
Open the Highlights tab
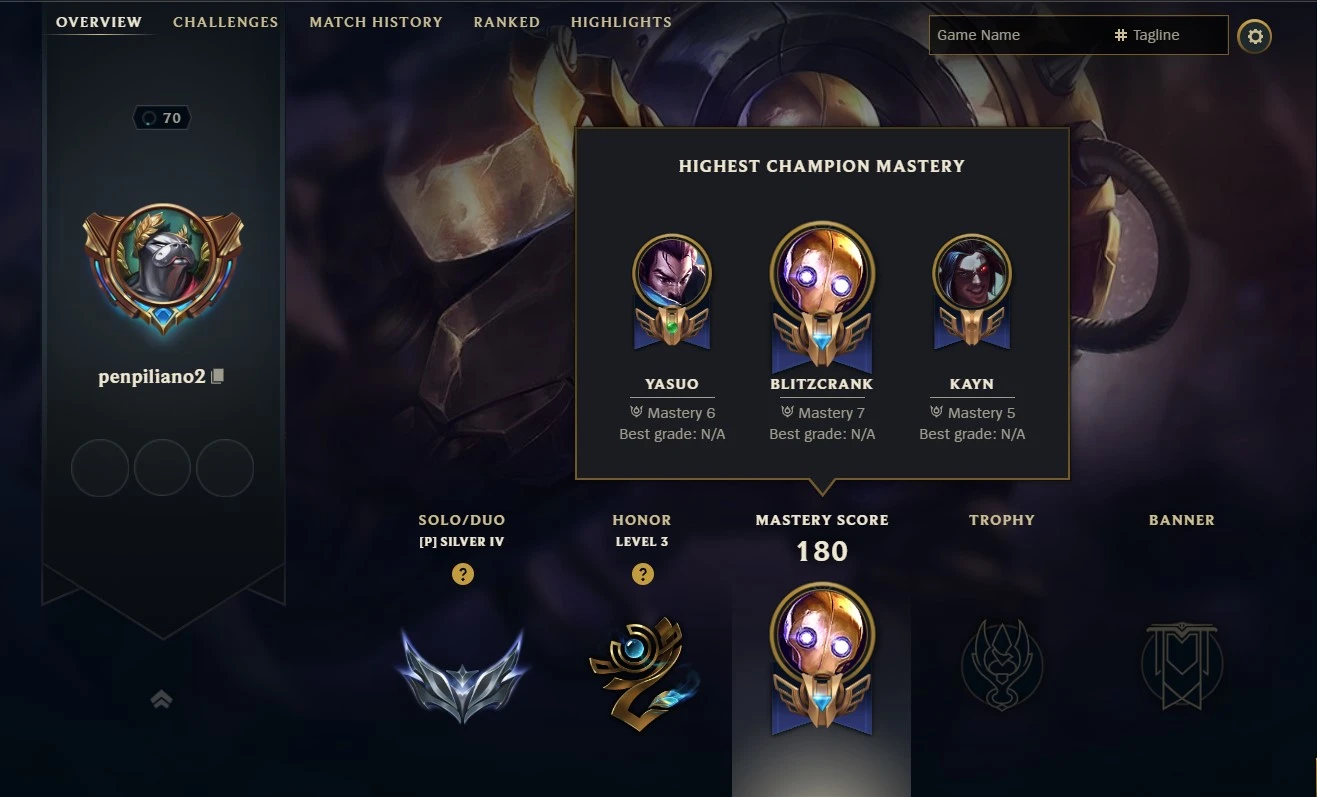[x=621, y=21]
